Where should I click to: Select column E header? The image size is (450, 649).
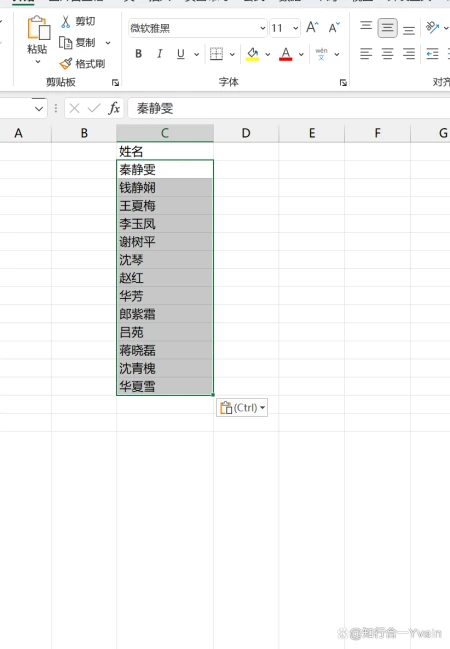coord(312,133)
